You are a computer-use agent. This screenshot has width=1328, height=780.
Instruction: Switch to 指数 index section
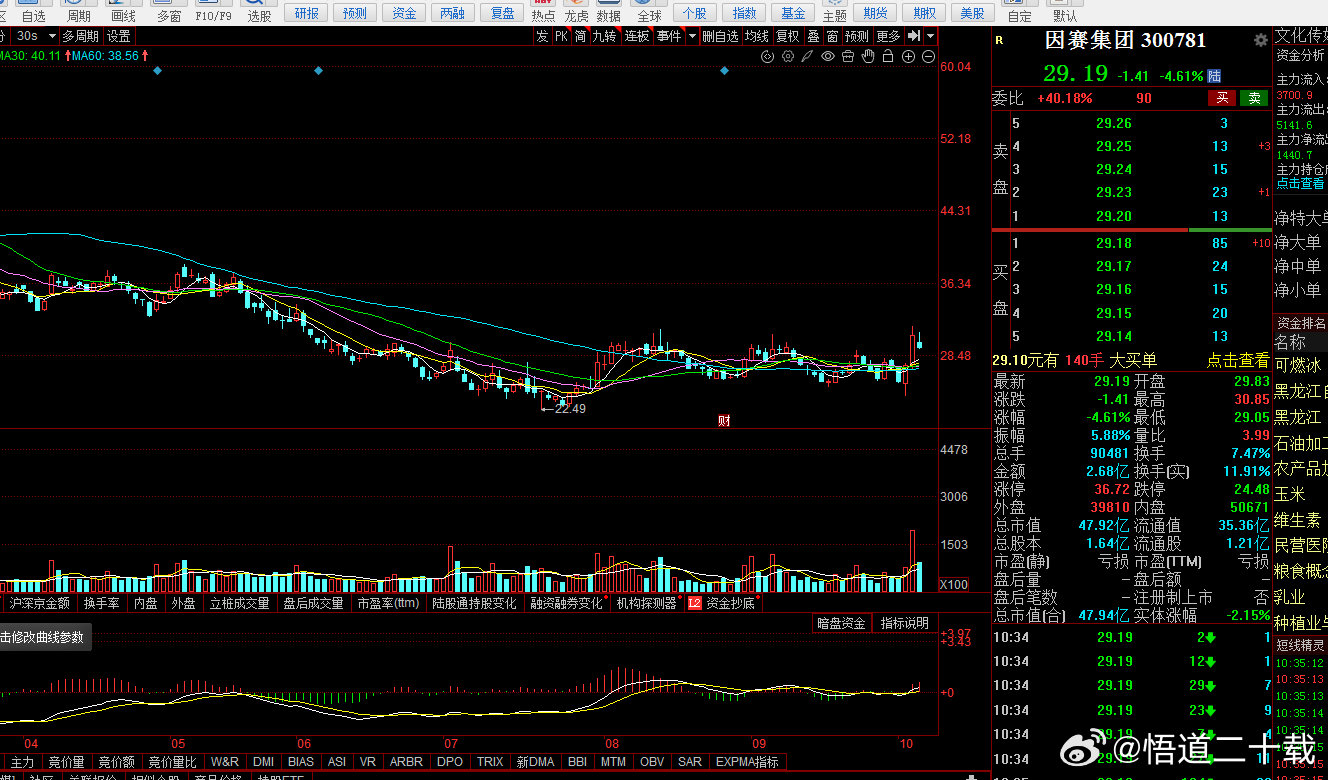point(744,13)
